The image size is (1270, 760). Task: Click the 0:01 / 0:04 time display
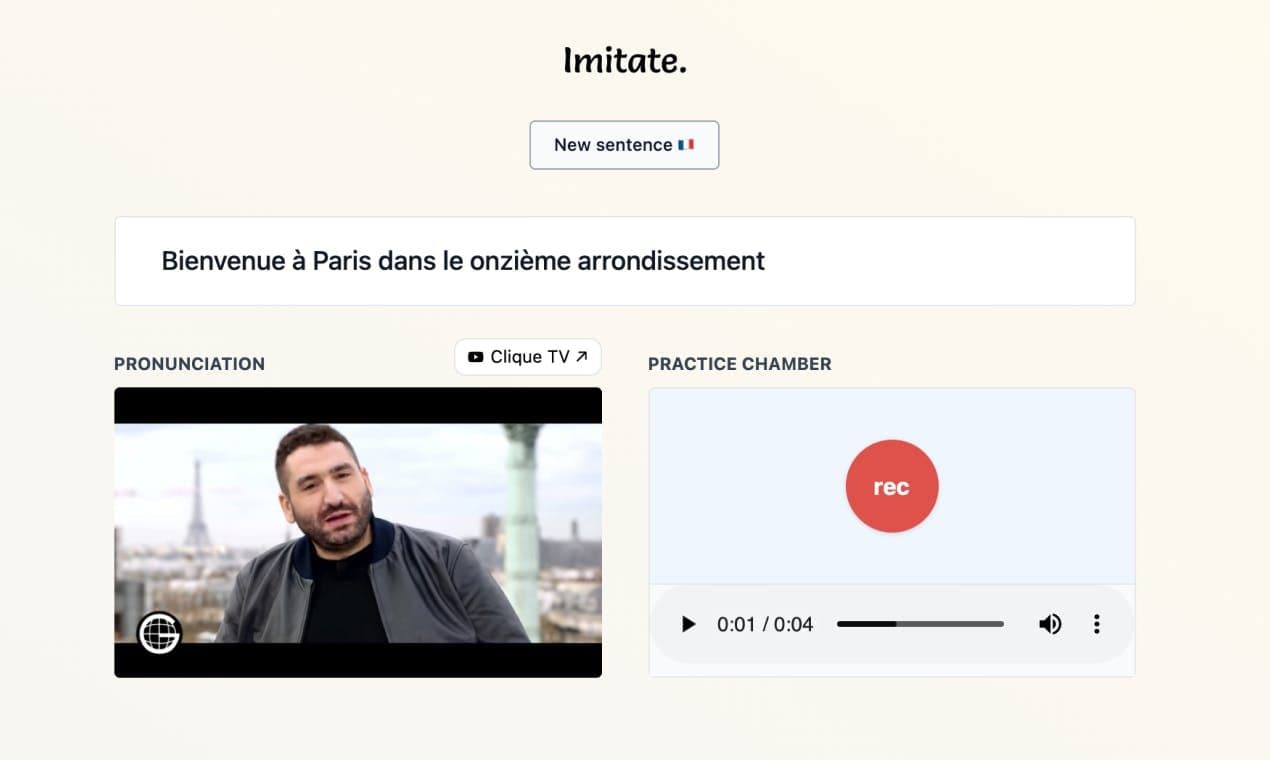click(x=765, y=624)
